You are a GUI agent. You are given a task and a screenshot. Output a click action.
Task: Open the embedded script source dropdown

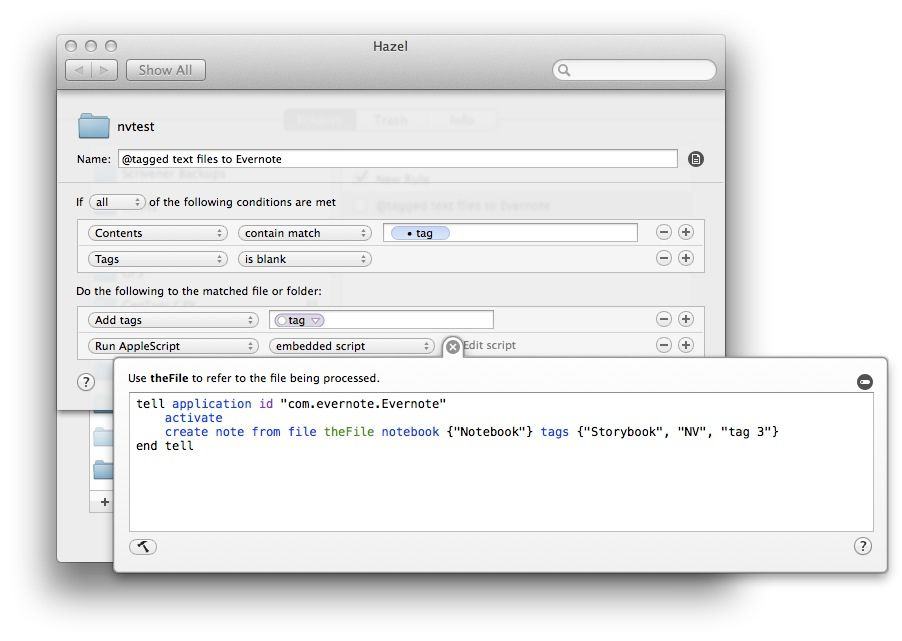351,346
